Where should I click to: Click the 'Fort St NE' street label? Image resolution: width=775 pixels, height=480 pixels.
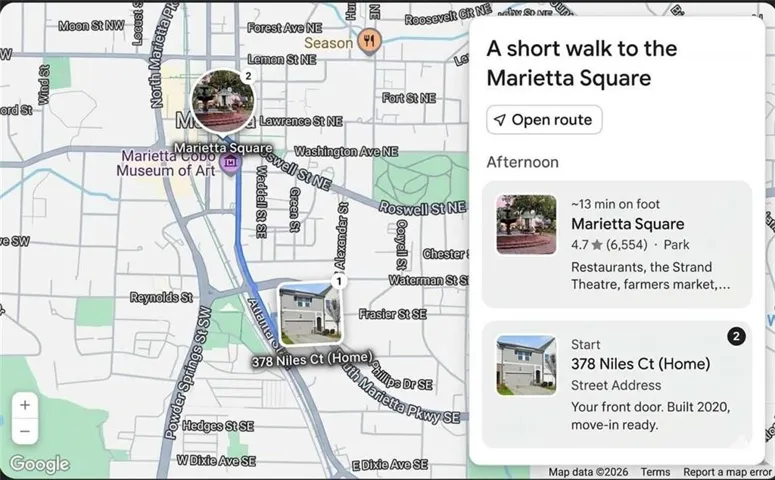pos(409,98)
